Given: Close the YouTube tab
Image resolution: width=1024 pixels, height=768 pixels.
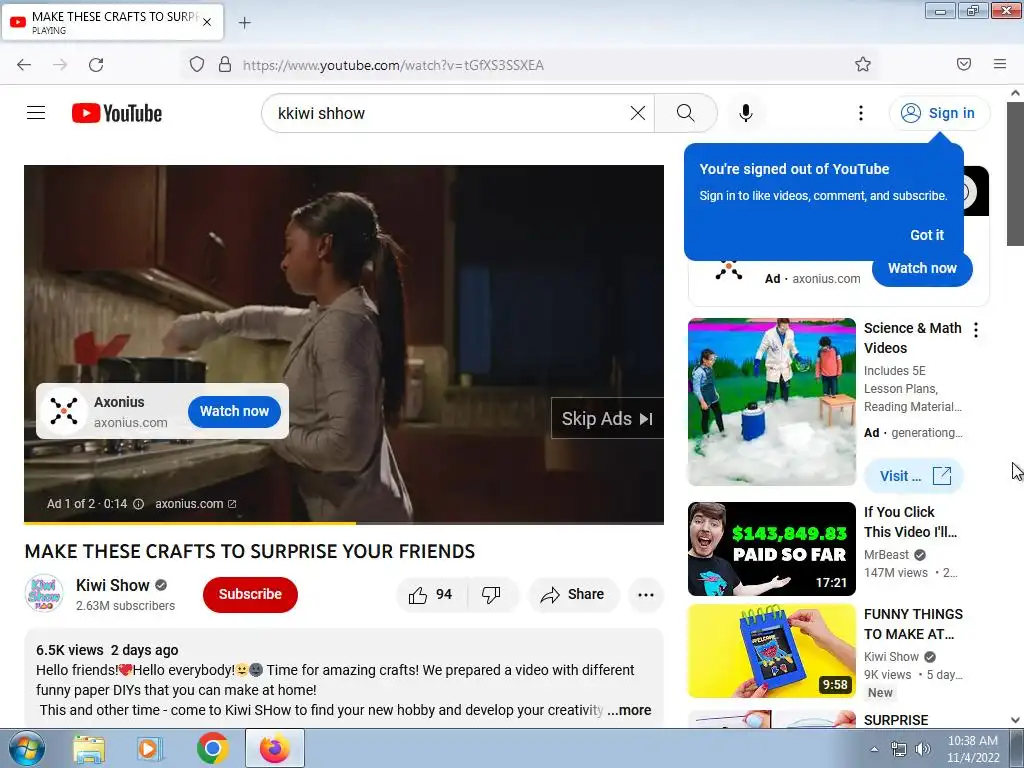Looking at the screenshot, I should pyautogui.click(x=207, y=22).
